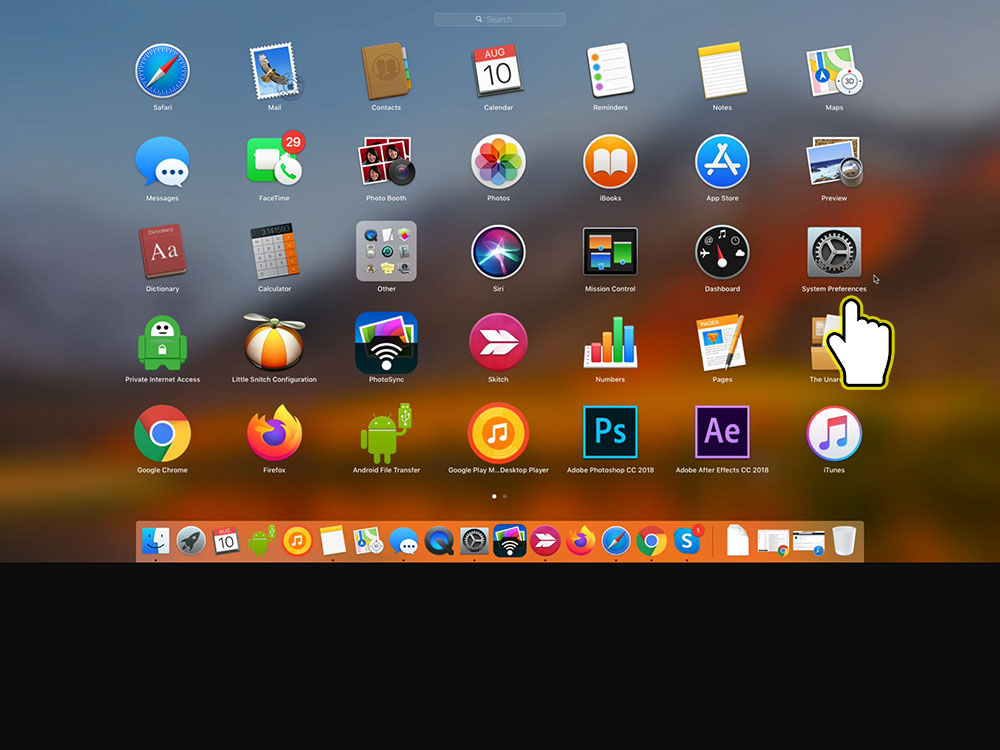1000x750 pixels.
Task: Select the first Launchpad page dot
Action: pos(494,496)
